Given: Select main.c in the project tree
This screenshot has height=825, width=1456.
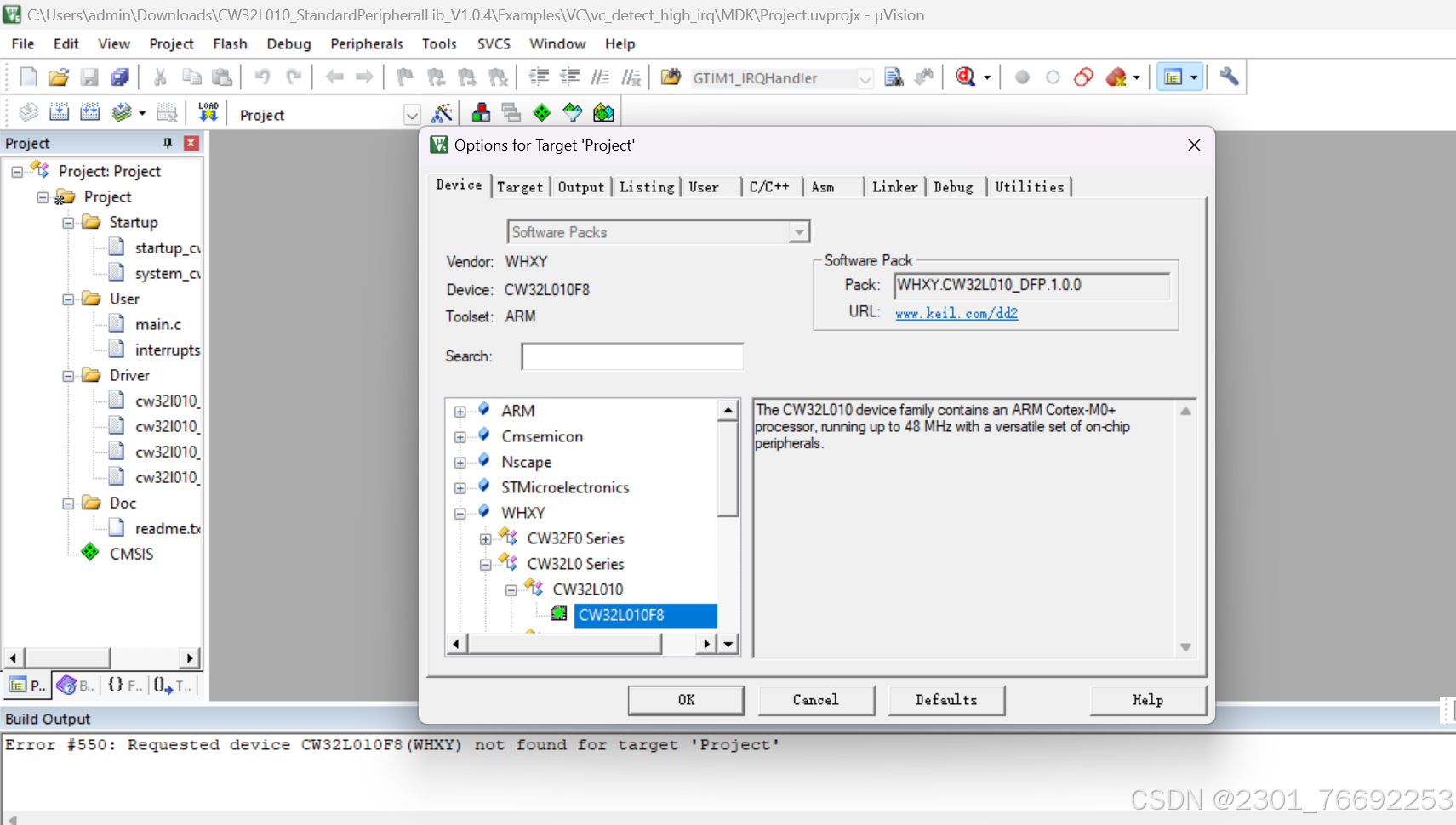Looking at the screenshot, I should [157, 325].
